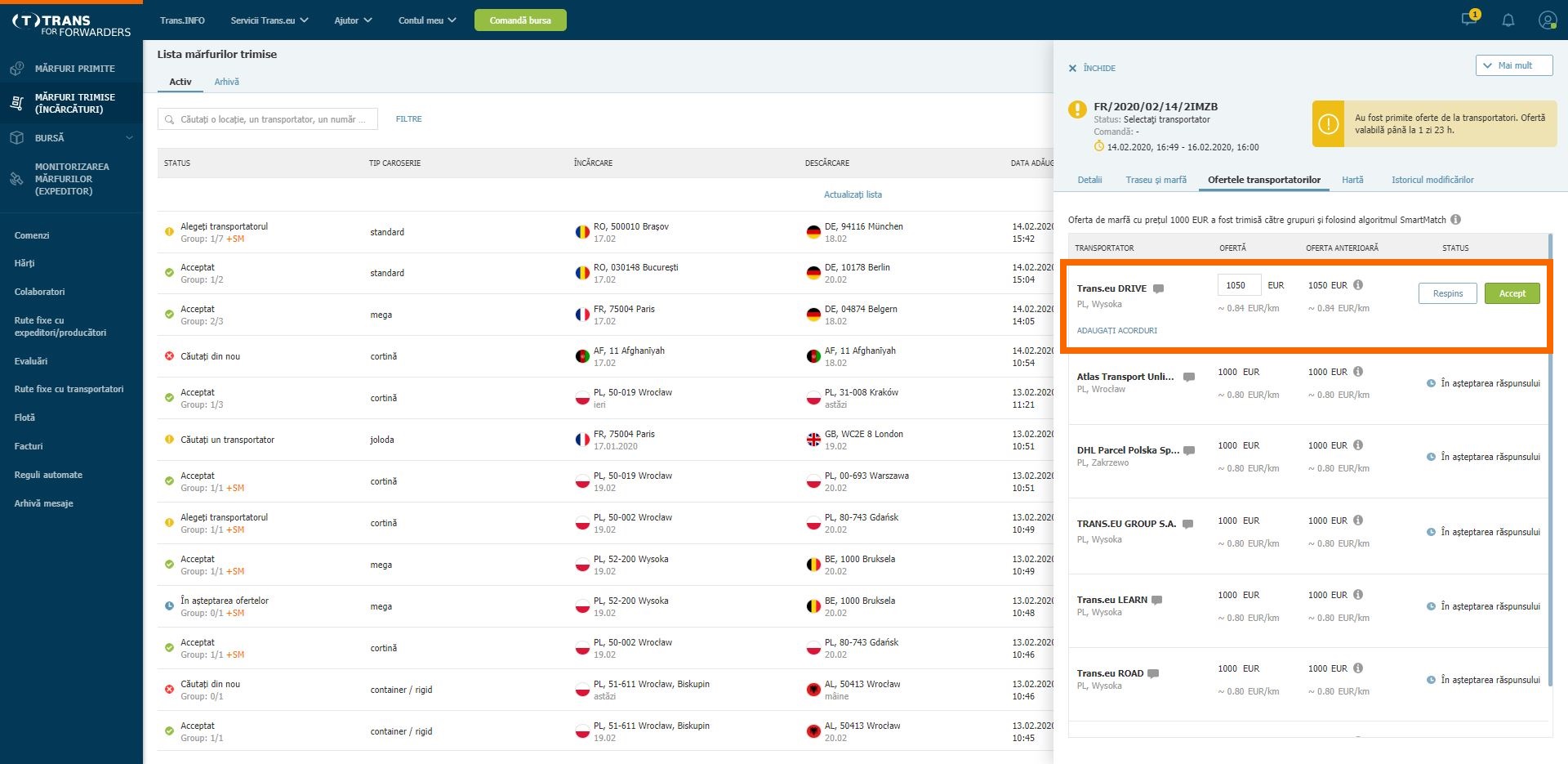Click the Trans for Forwarders logo
Viewport: 1568px width, 764px height.
pyautogui.click(x=71, y=25)
